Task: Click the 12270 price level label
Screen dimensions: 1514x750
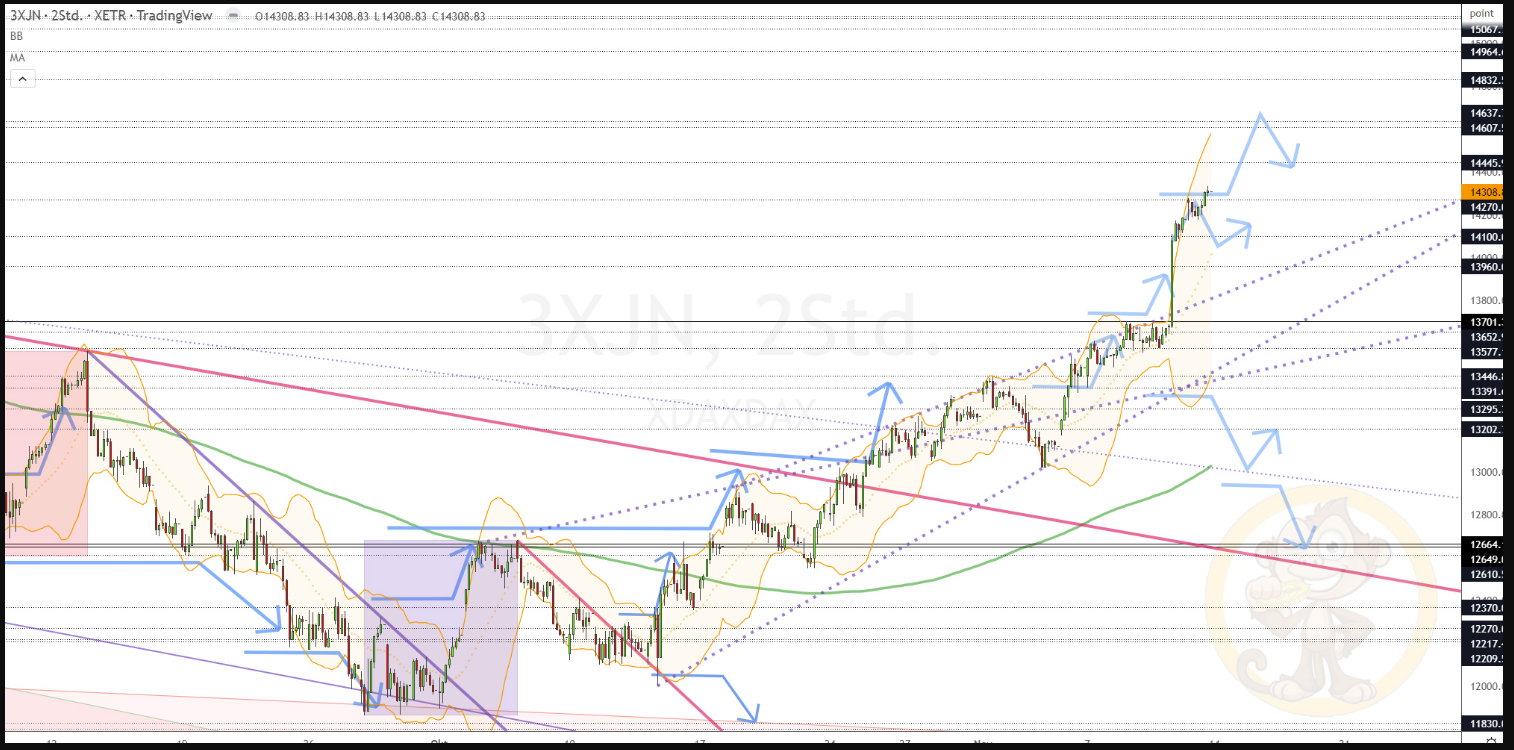Action: (x=1483, y=629)
